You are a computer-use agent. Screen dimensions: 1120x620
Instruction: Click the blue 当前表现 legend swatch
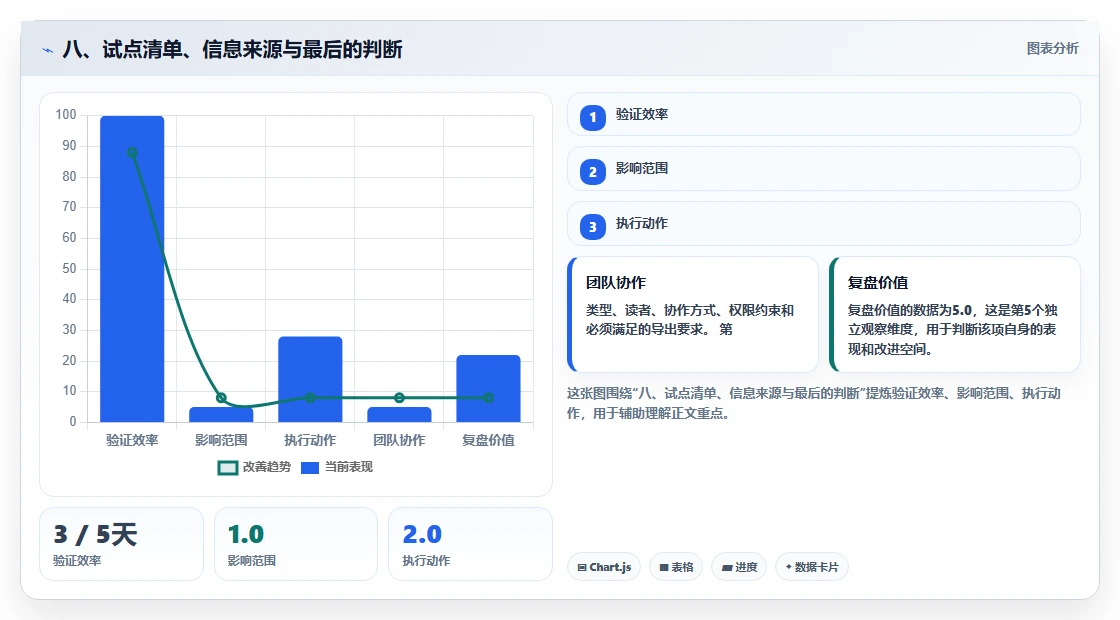coord(309,468)
